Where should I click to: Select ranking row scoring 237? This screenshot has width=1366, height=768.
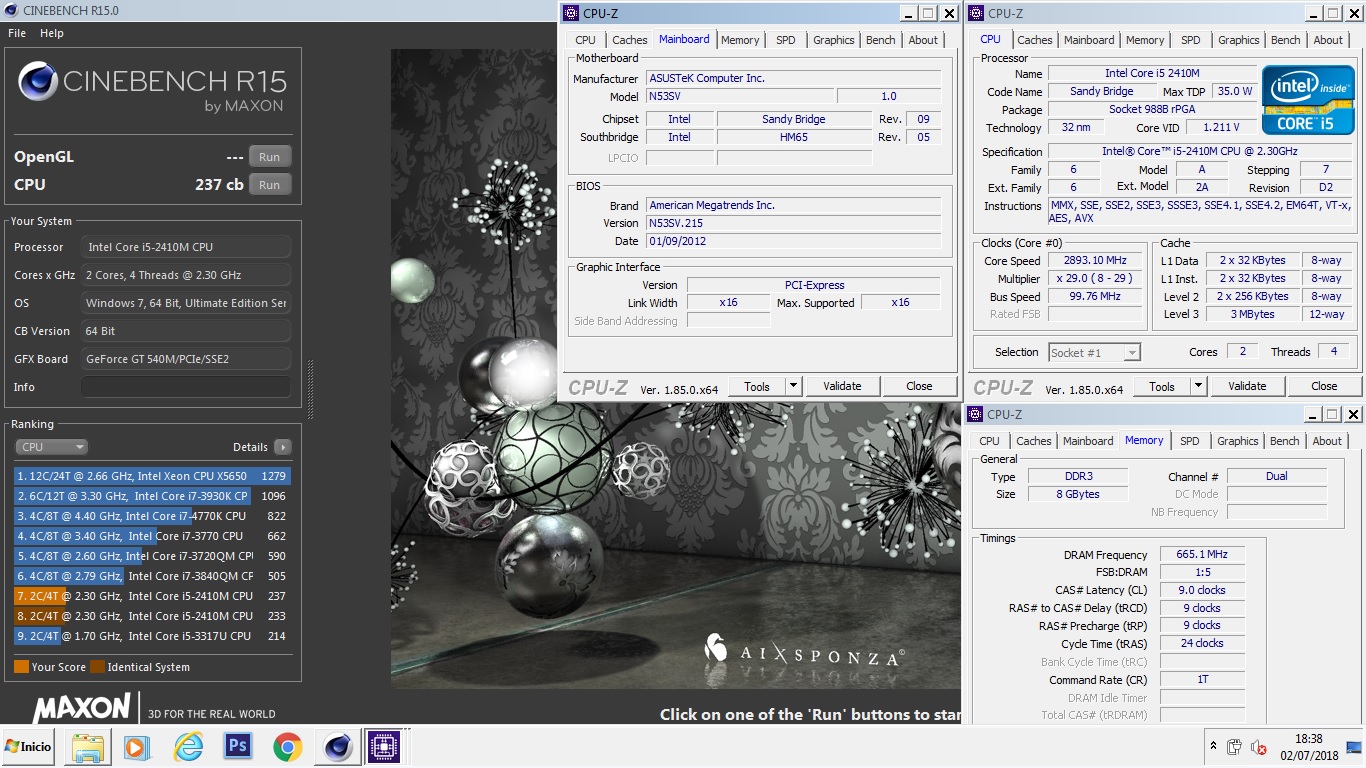coord(152,596)
